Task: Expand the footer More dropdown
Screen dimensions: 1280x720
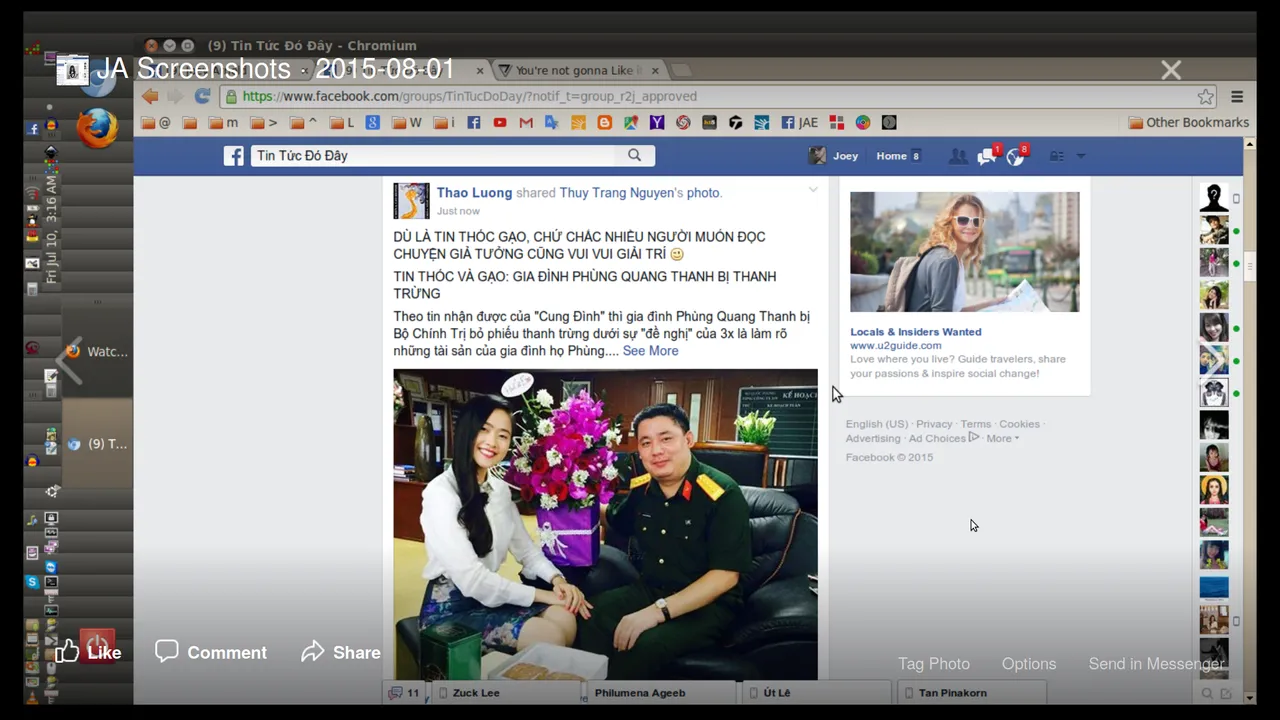Action: click(1003, 438)
